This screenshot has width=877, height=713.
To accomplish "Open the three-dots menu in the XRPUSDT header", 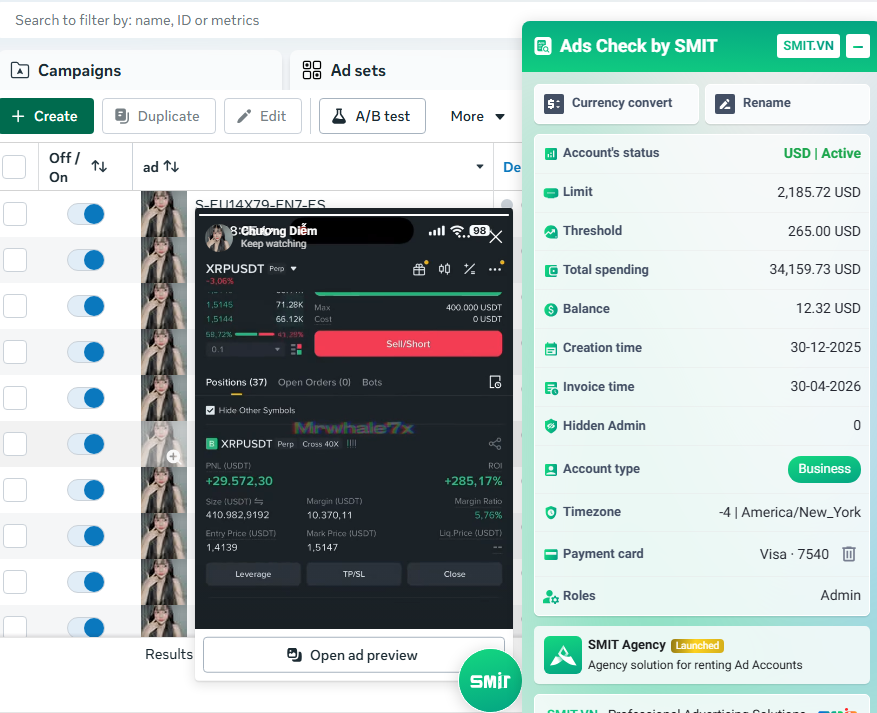I will point(495,269).
